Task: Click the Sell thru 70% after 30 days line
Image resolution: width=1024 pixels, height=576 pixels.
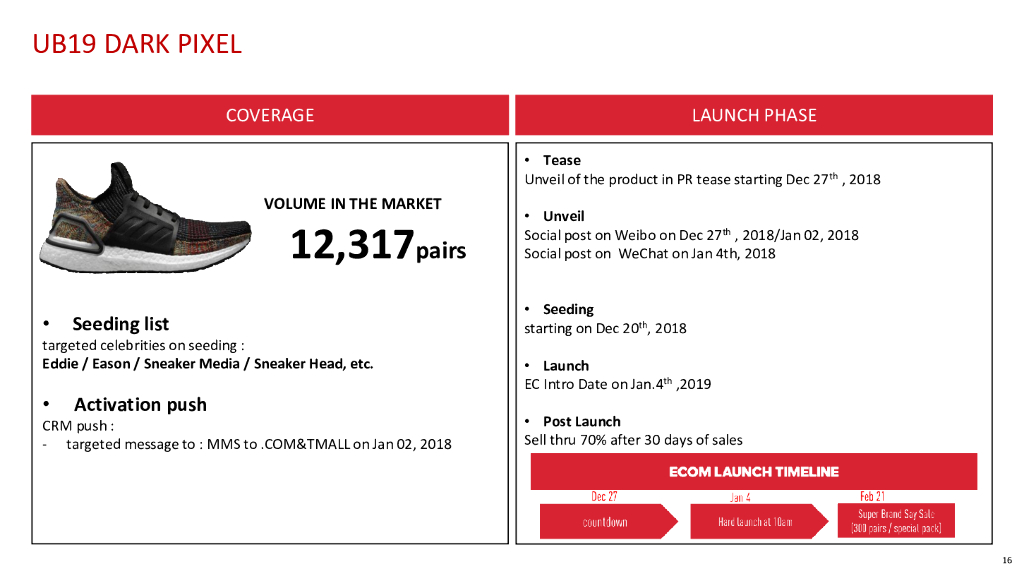Action: 633,440
